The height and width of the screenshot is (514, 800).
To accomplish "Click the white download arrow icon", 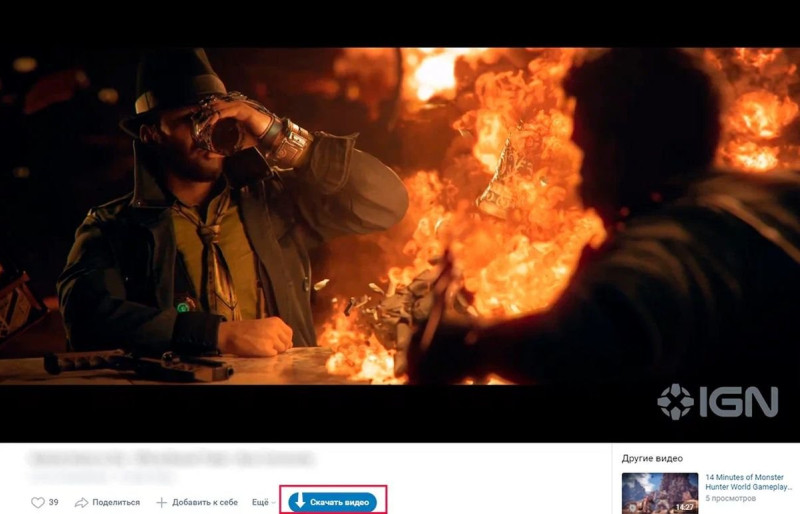I will pyautogui.click(x=300, y=501).
